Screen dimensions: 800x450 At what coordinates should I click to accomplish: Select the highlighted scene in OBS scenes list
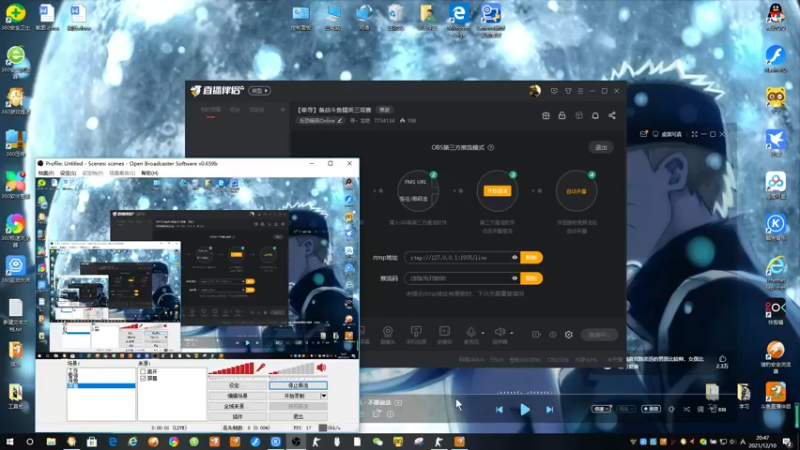pos(101,386)
